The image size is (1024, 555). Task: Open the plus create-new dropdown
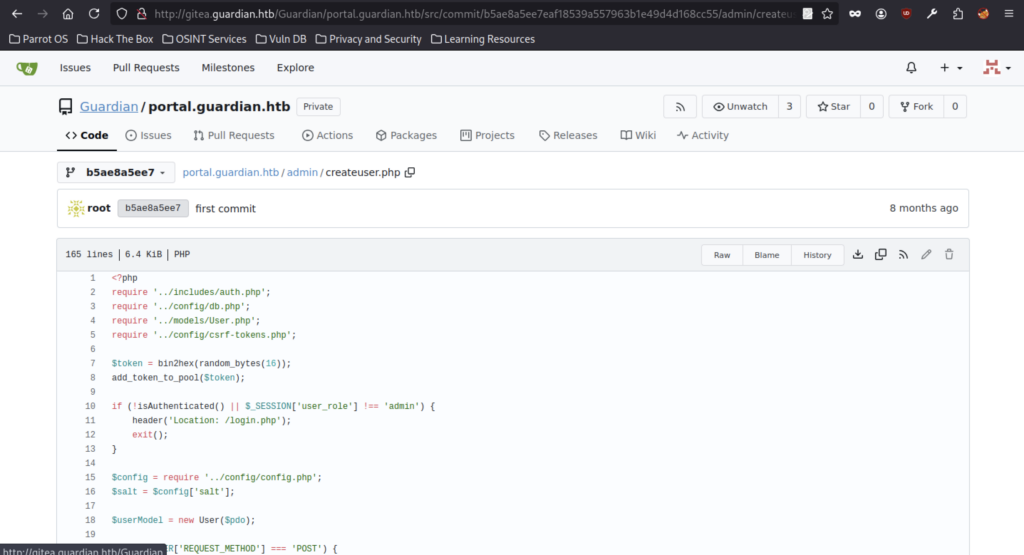(950, 68)
